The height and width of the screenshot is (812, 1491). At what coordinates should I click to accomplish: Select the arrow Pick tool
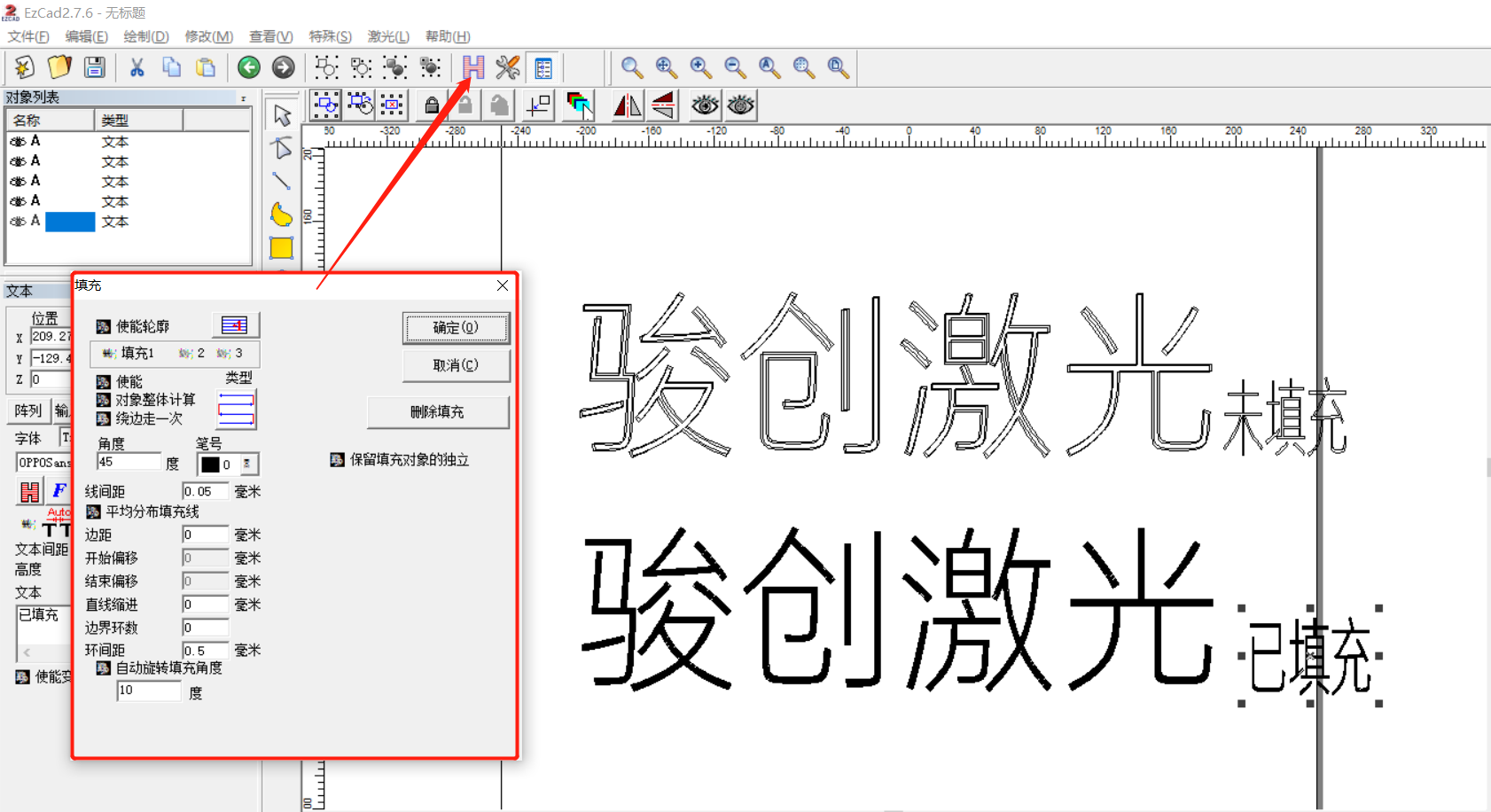pyautogui.click(x=282, y=115)
